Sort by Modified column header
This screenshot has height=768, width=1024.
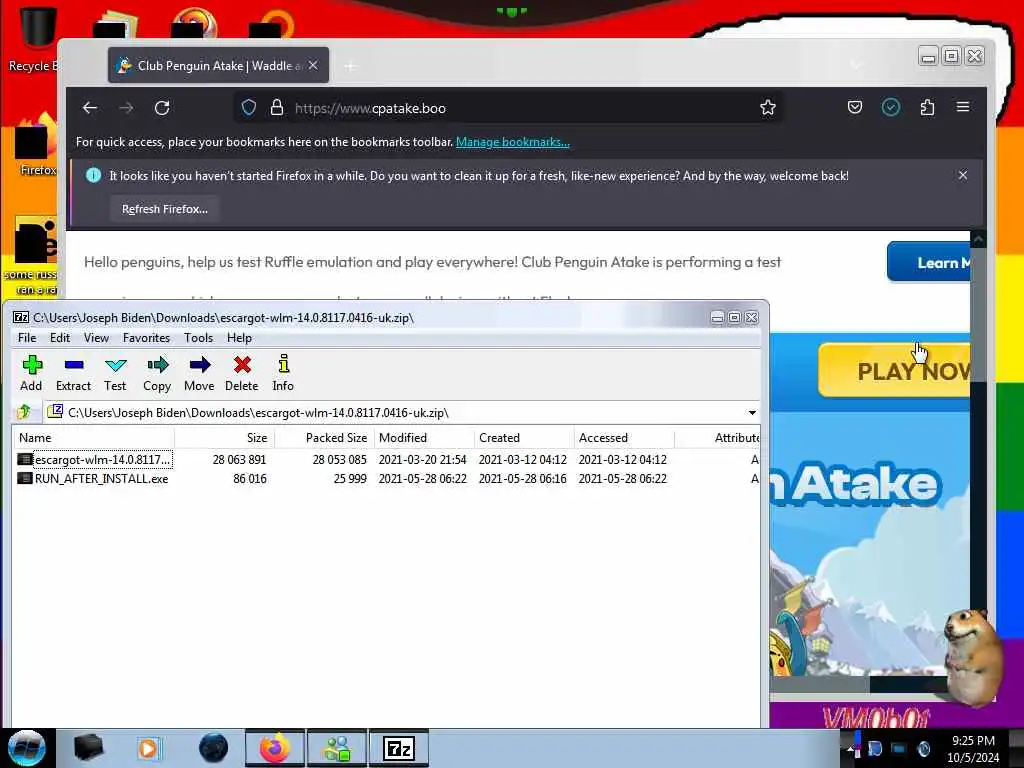pos(424,438)
